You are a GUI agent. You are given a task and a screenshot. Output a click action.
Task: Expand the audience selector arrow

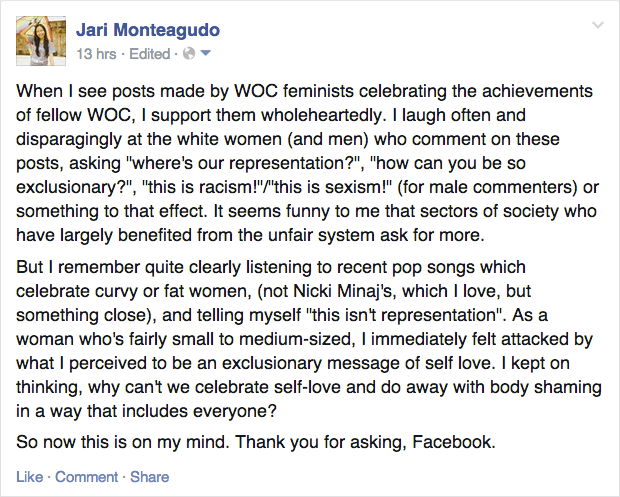[x=205, y=52]
